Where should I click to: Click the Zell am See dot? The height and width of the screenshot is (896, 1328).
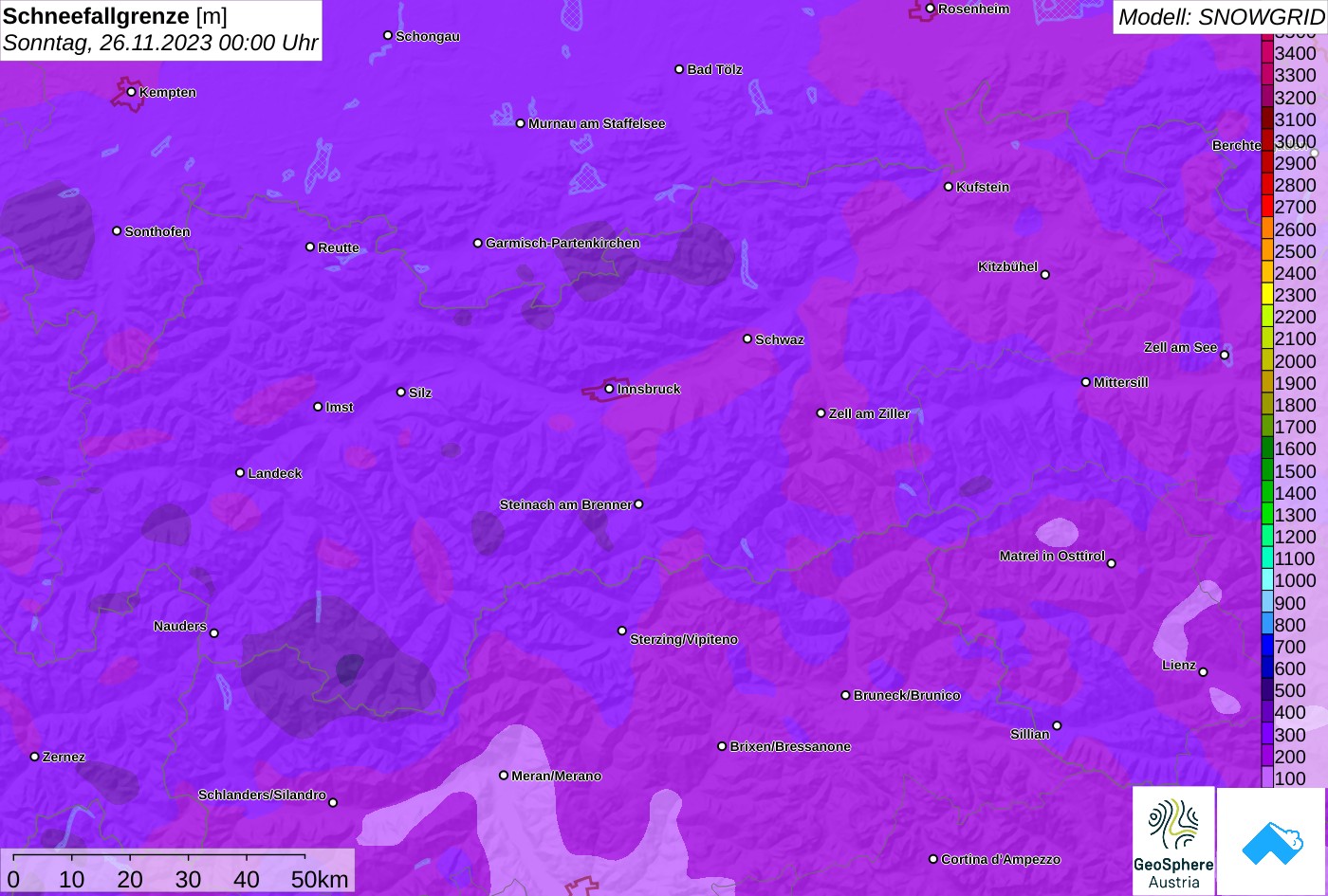1225,356
